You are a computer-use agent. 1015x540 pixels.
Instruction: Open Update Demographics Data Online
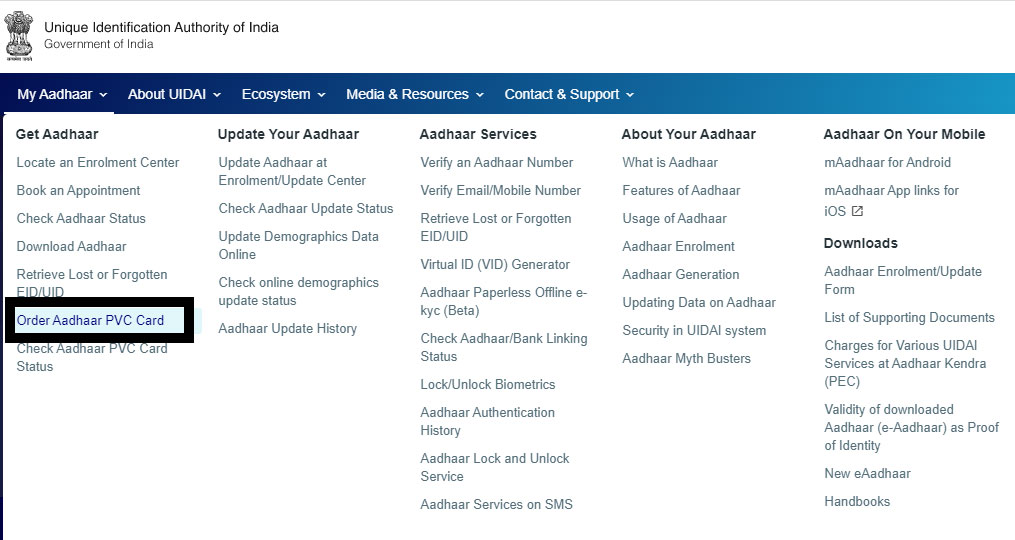click(298, 245)
